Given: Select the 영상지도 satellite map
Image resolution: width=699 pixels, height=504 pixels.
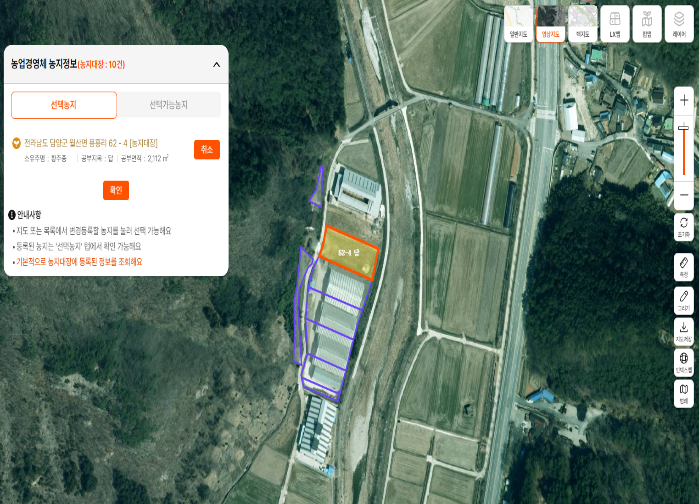Looking at the screenshot, I should [551, 24].
